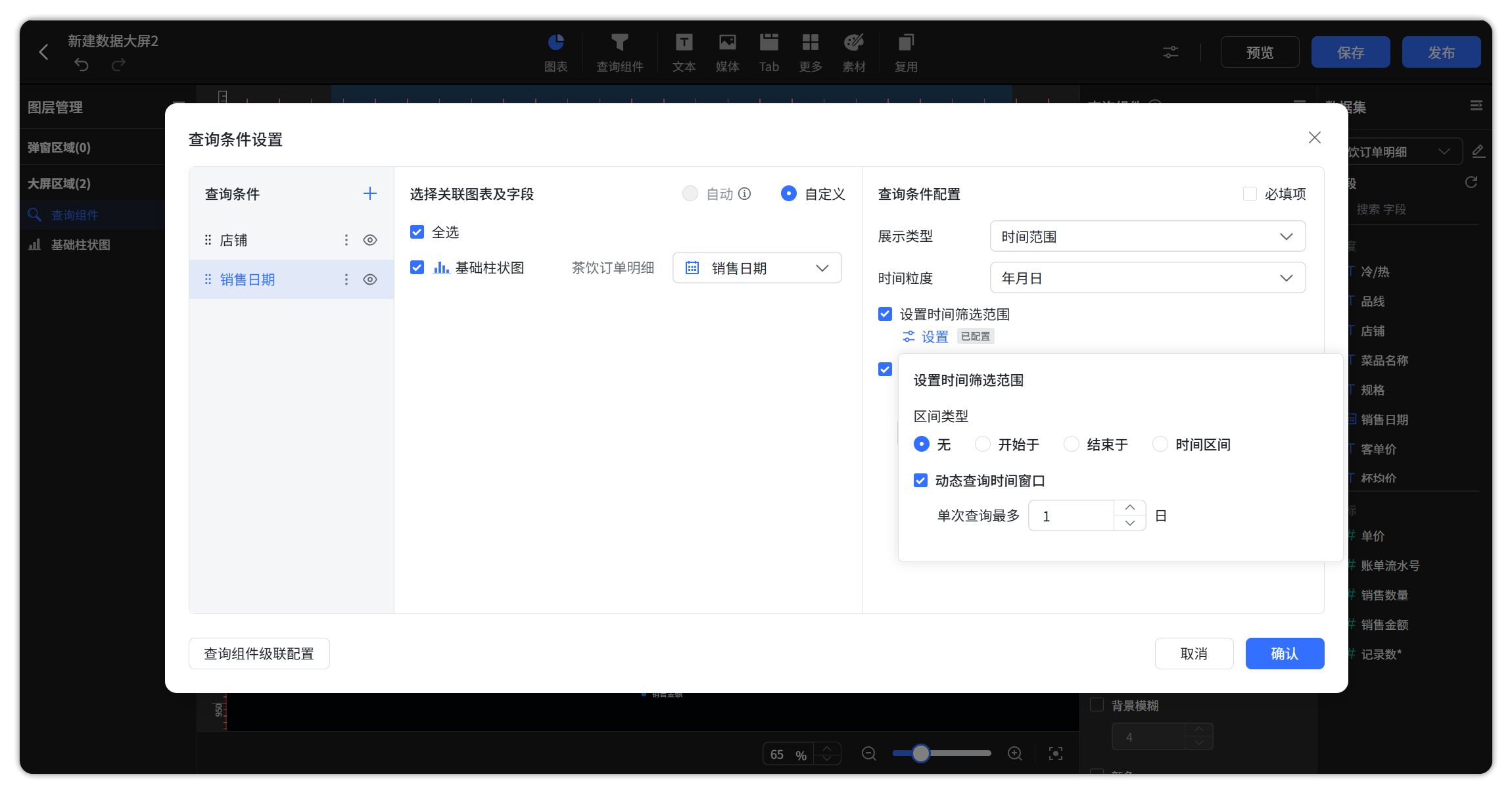The image size is (1512, 787).
Task: Open the 素材 materials icon
Action: 854,53
